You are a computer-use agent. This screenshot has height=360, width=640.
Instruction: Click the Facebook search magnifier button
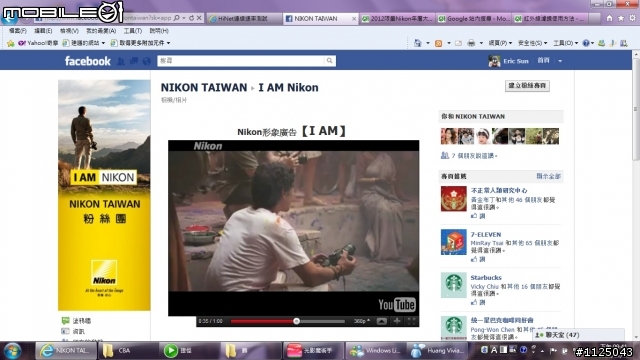(x=329, y=61)
